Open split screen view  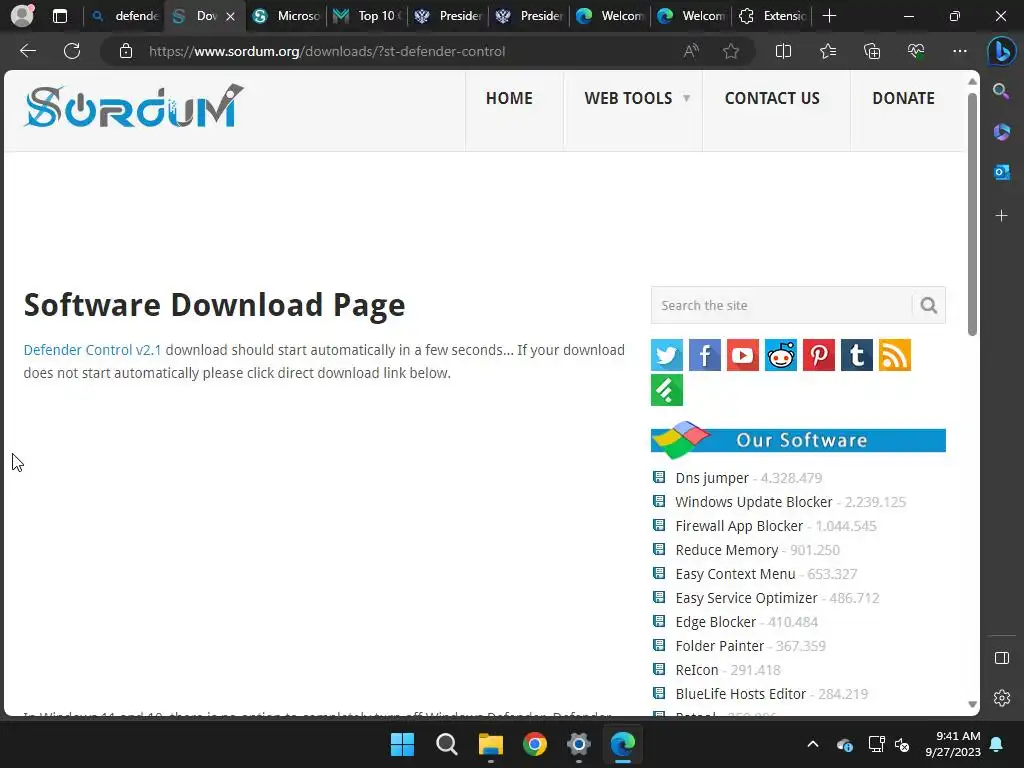[x=783, y=51]
